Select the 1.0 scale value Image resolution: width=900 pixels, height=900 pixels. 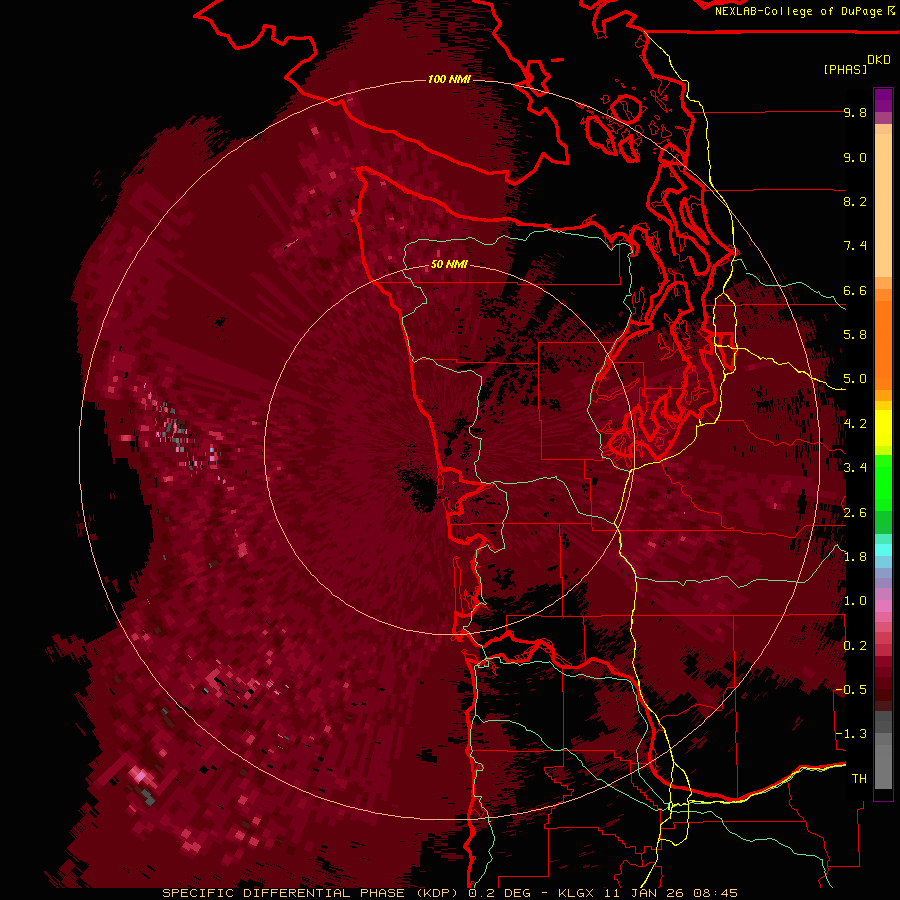pos(855,601)
